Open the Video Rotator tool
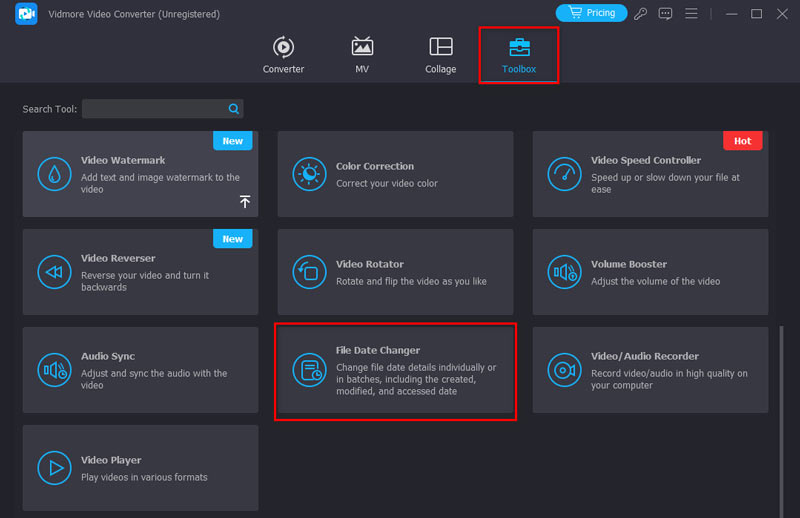 (395, 272)
